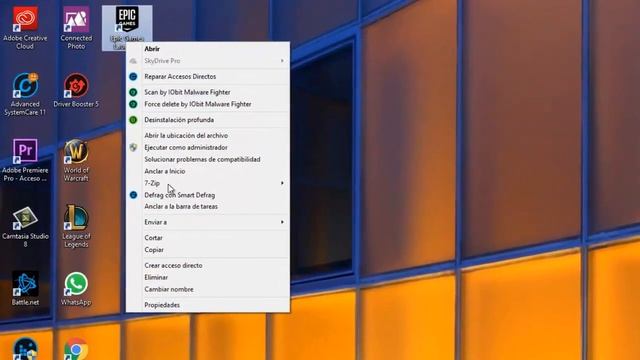Select Advanced SystemCare 11 shortcut
Screen dimensions: 640x360
[25, 94]
